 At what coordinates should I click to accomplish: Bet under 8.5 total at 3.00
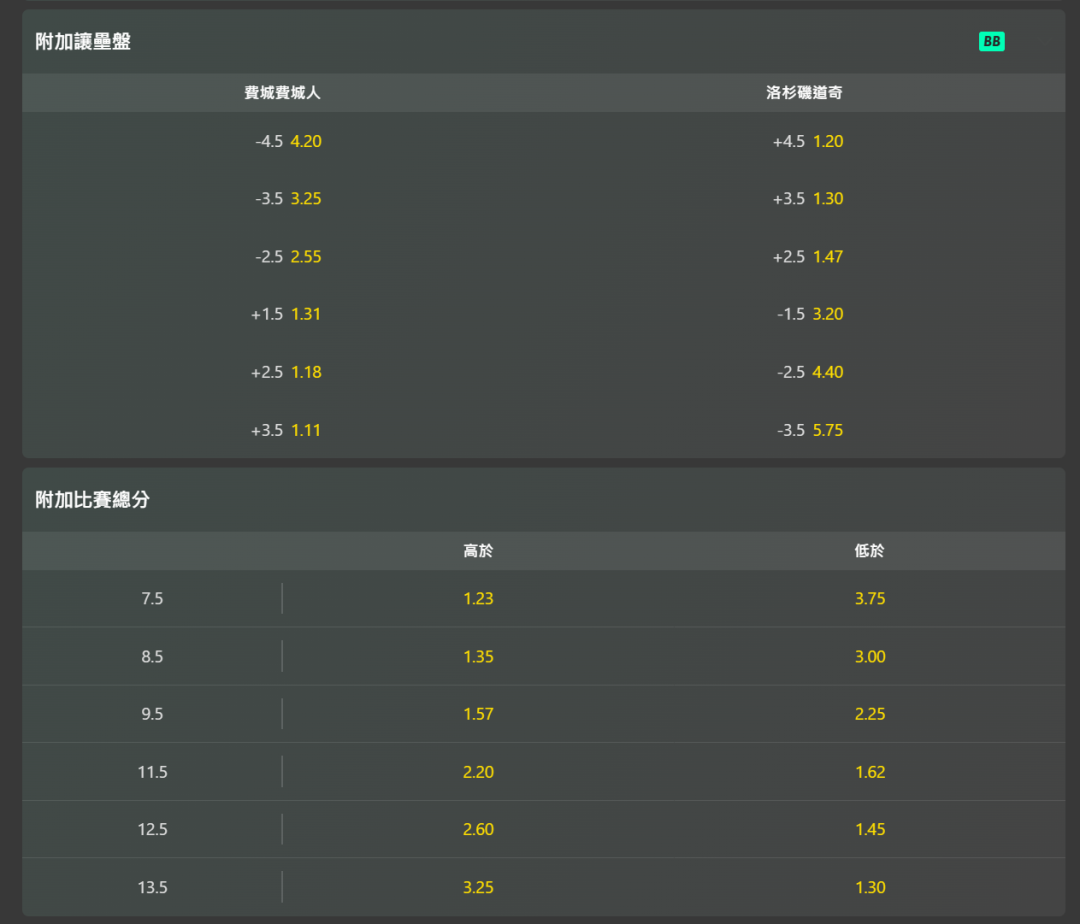point(869,656)
